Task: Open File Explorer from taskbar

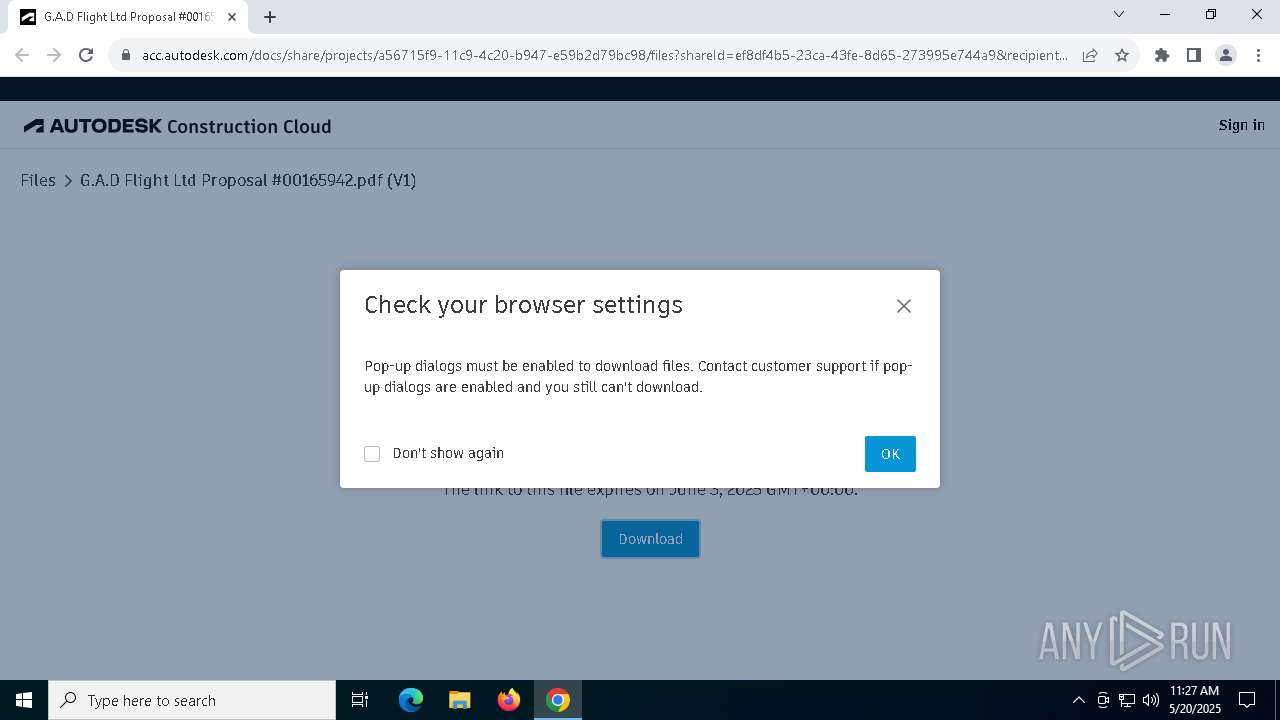Action: pyautogui.click(x=460, y=700)
